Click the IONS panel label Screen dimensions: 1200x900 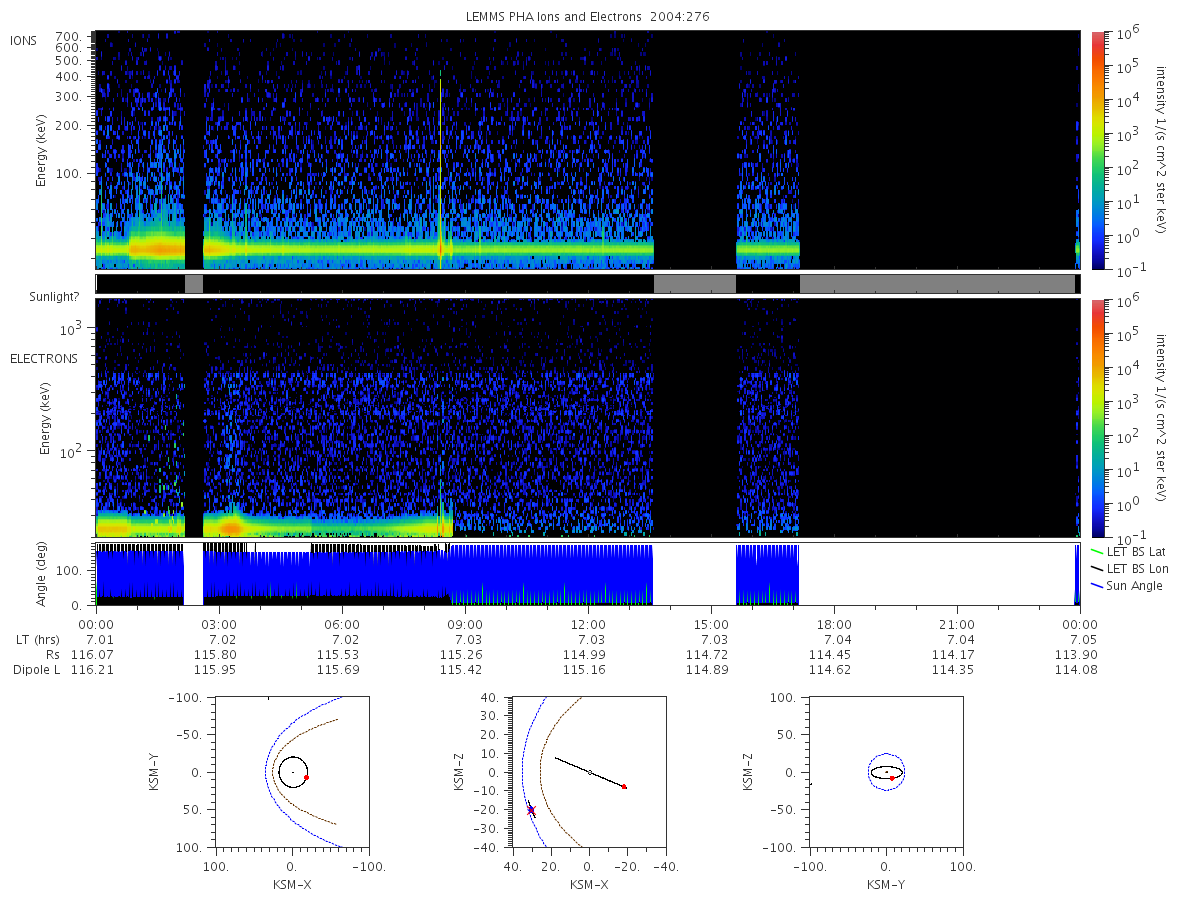[22, 40]
